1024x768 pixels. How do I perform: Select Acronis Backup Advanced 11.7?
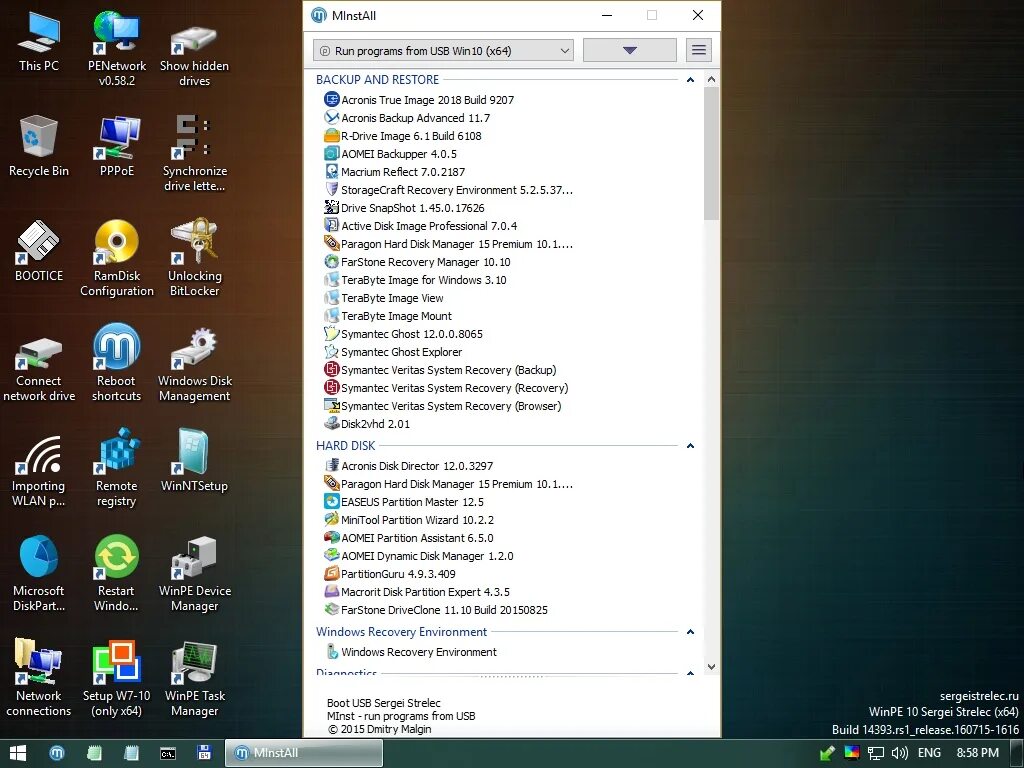tap(407, 118)
